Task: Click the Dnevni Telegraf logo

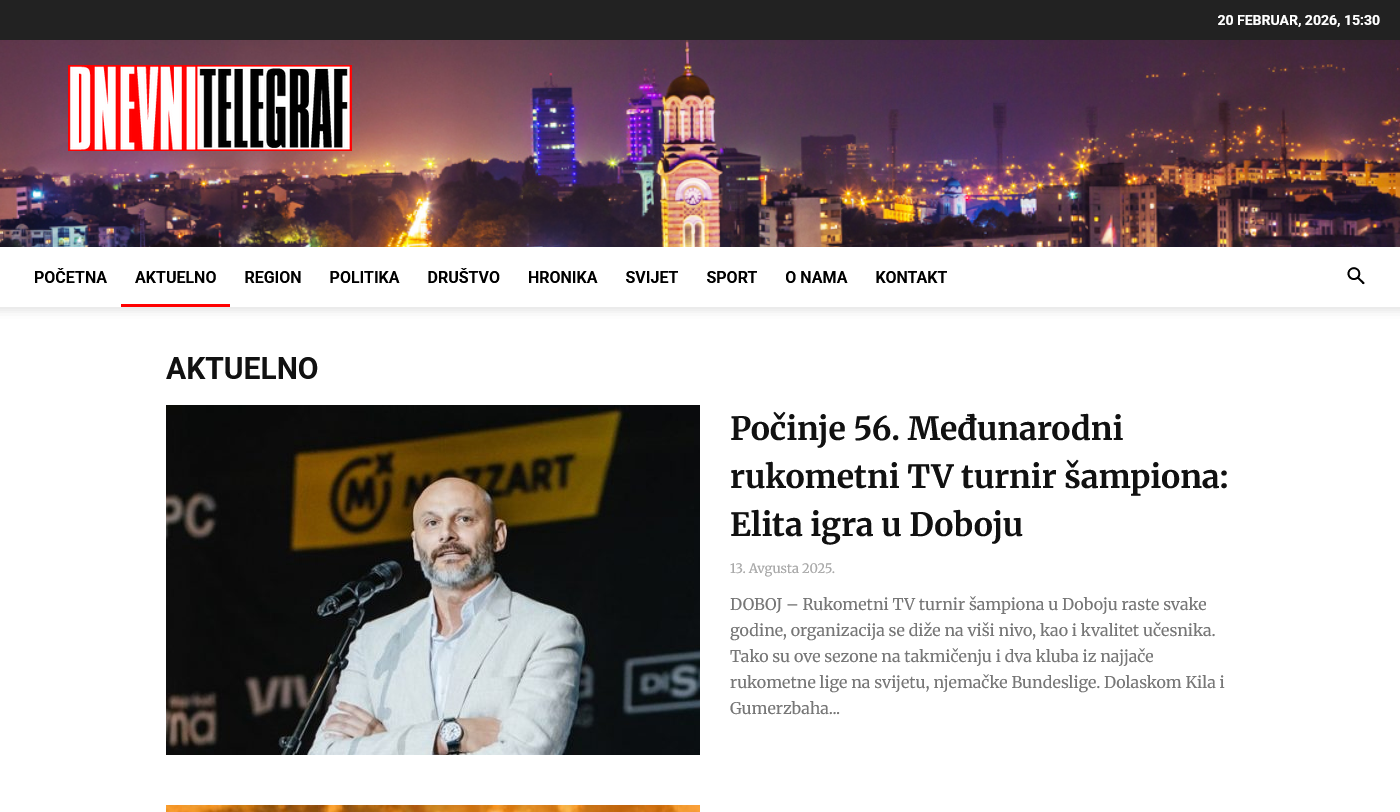Action: [210, 108]
